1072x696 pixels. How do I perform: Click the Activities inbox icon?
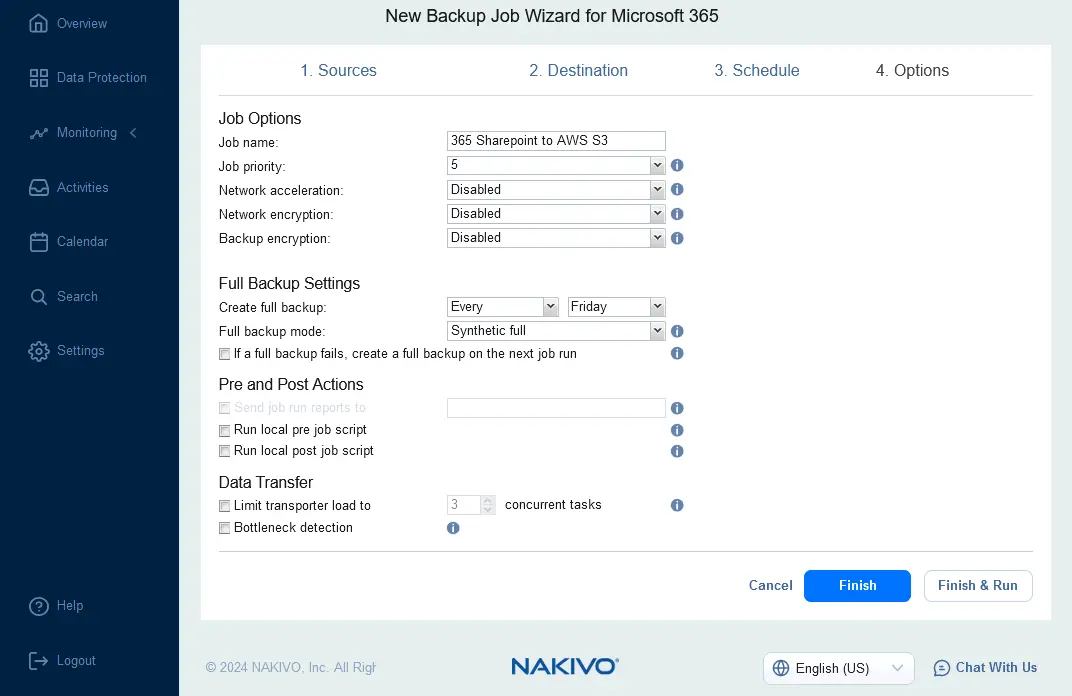38,187
